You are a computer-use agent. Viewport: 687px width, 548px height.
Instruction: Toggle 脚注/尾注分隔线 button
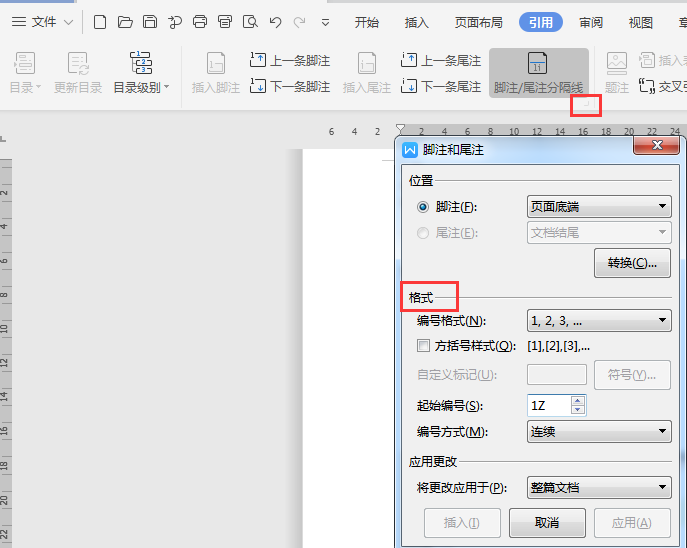(538, 73)
